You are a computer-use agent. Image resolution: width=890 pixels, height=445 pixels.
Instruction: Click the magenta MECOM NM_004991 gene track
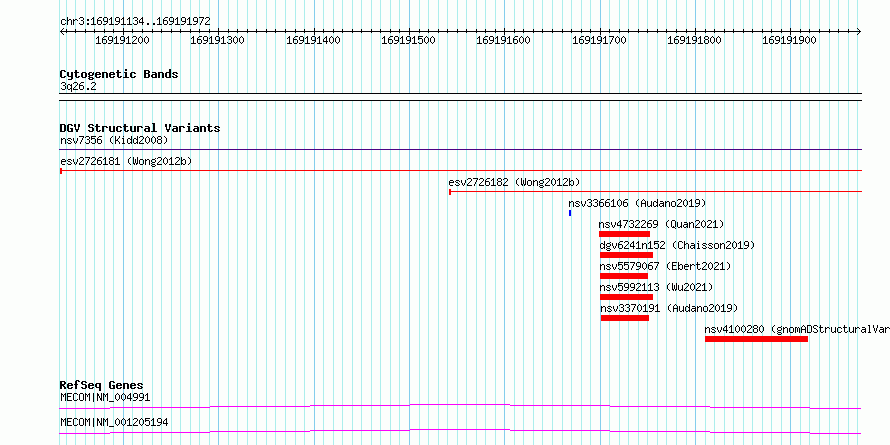(461, 406)
